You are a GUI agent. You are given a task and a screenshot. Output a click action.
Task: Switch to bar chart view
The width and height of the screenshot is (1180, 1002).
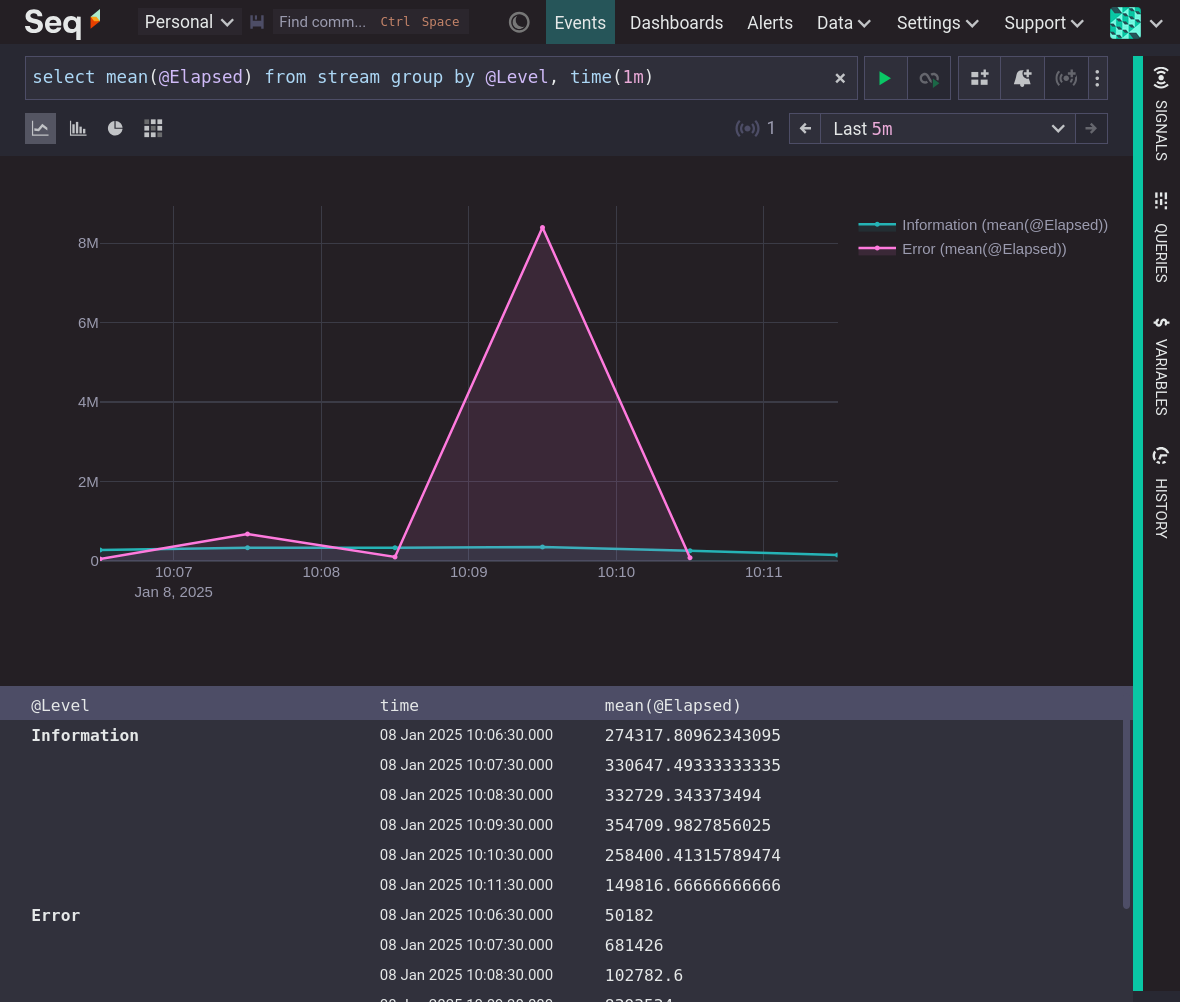tap(78, 128)
